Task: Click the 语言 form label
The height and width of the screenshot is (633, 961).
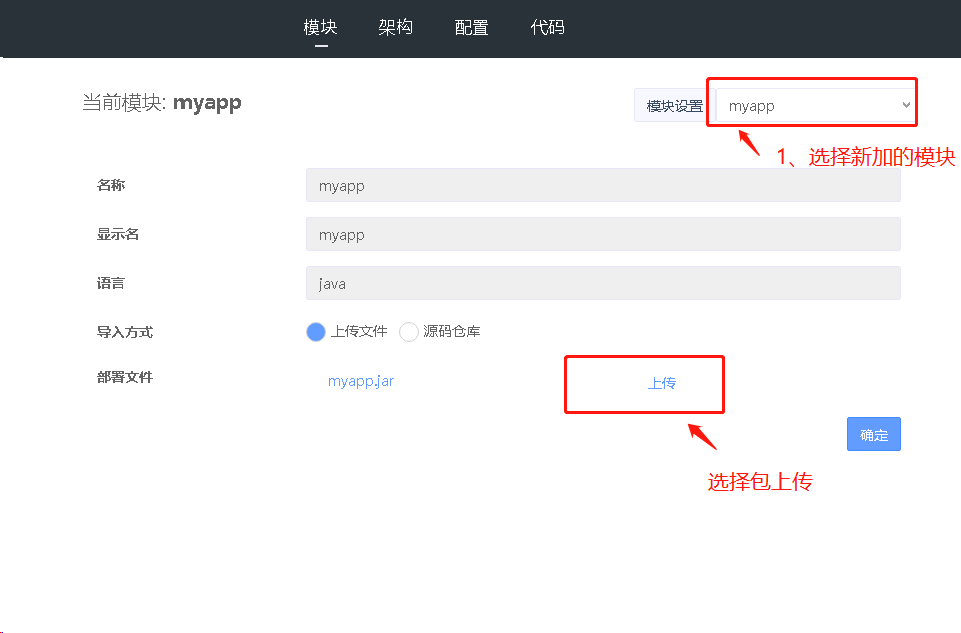Action: pyautogui.click(x=111, y=283)
